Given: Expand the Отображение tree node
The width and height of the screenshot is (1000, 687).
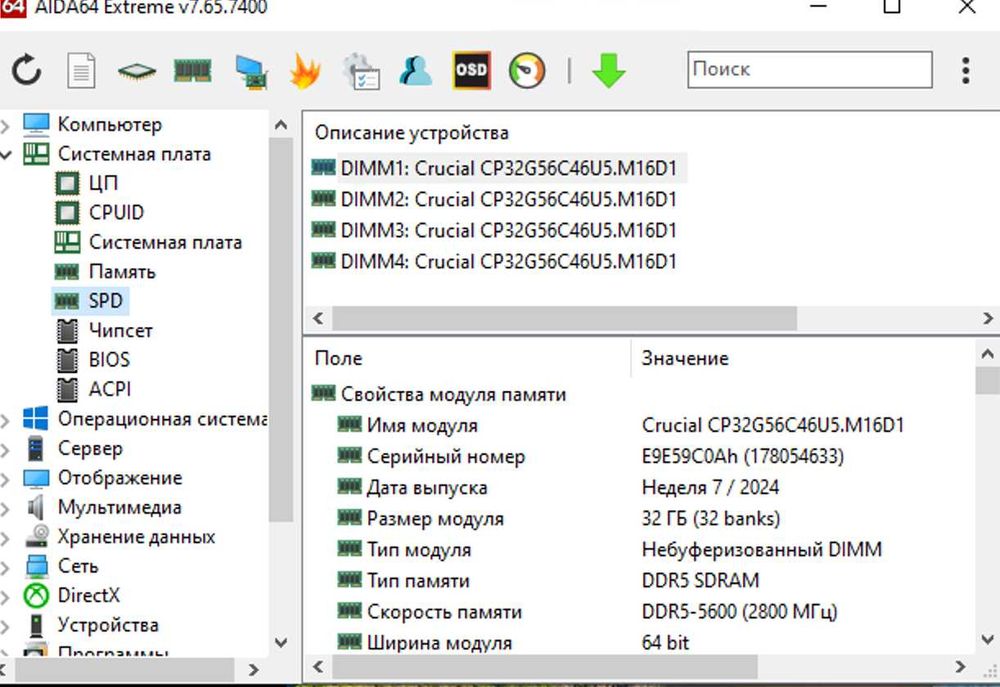Looking at the screenshot, I should coord(5,478).
